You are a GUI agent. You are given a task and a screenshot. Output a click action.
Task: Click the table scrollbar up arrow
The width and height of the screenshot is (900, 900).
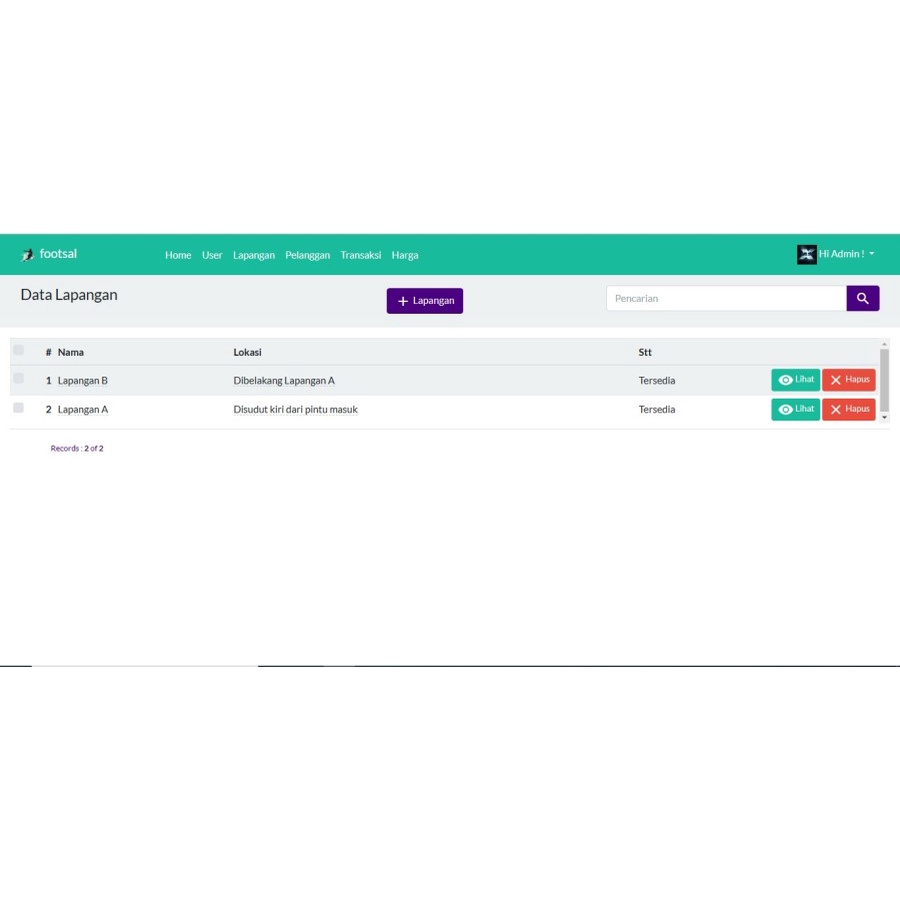885,344
